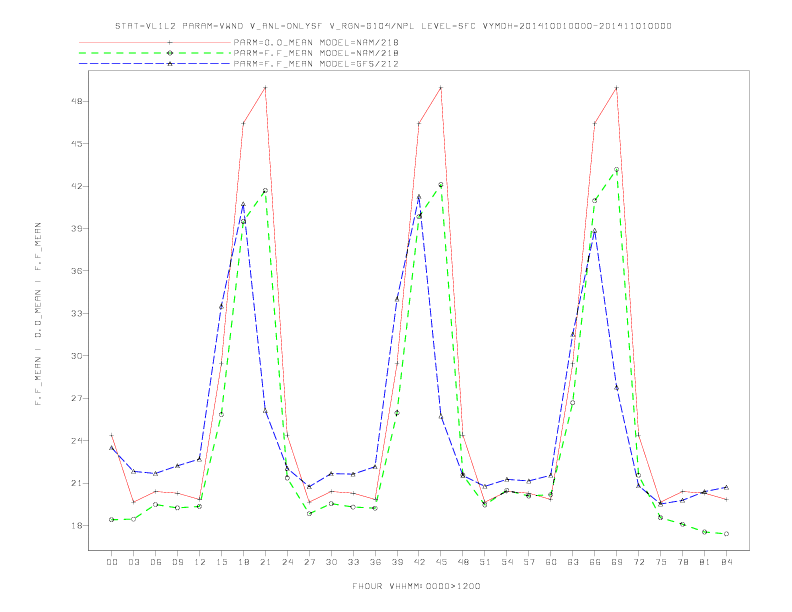Click y-axis tick value 33
Viewport: 792px width, 612px height.
[78, 313]
